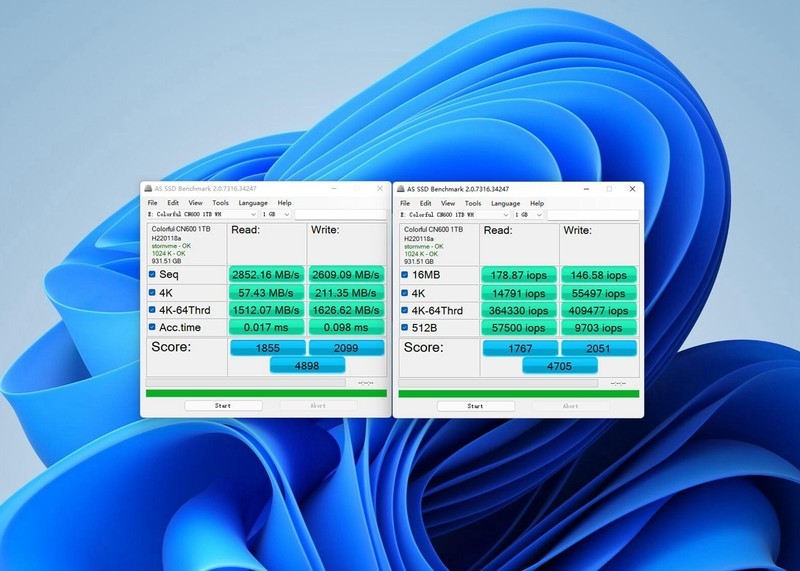Close the window showing iops results
The width and height of the screenshot is (800, 571).
pyautogui.click(x=632, y=188)
